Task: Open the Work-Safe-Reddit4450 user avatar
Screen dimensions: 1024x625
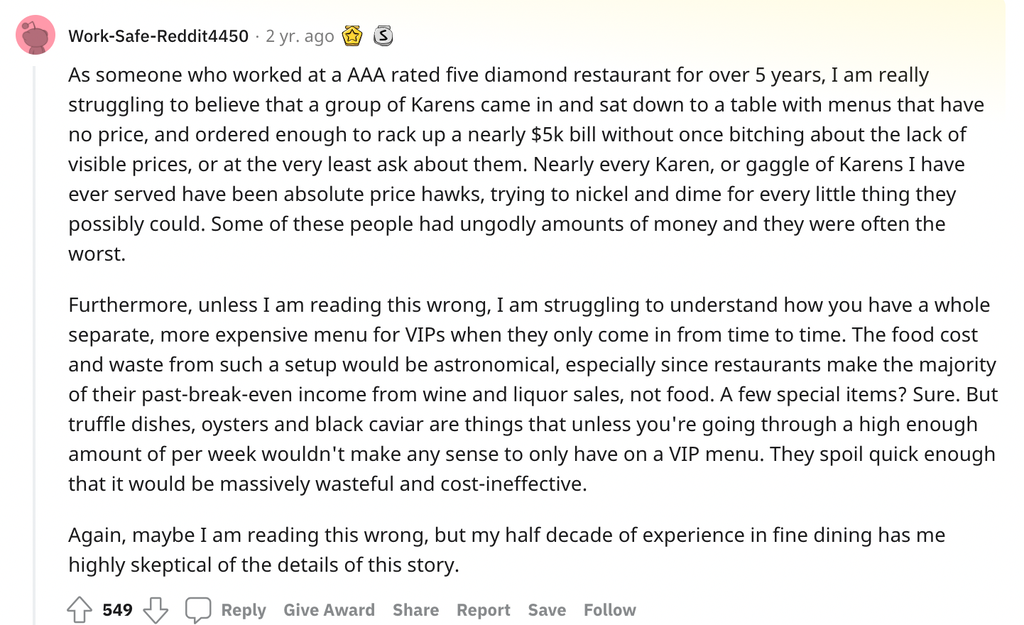Action: click(35, 35)
